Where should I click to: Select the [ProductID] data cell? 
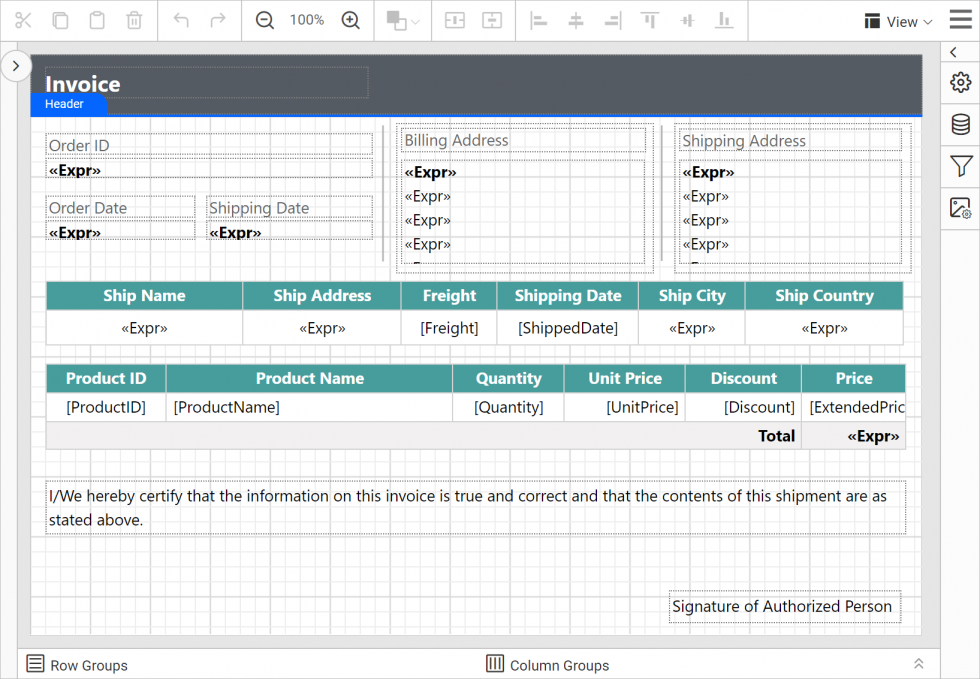[106, 407]
